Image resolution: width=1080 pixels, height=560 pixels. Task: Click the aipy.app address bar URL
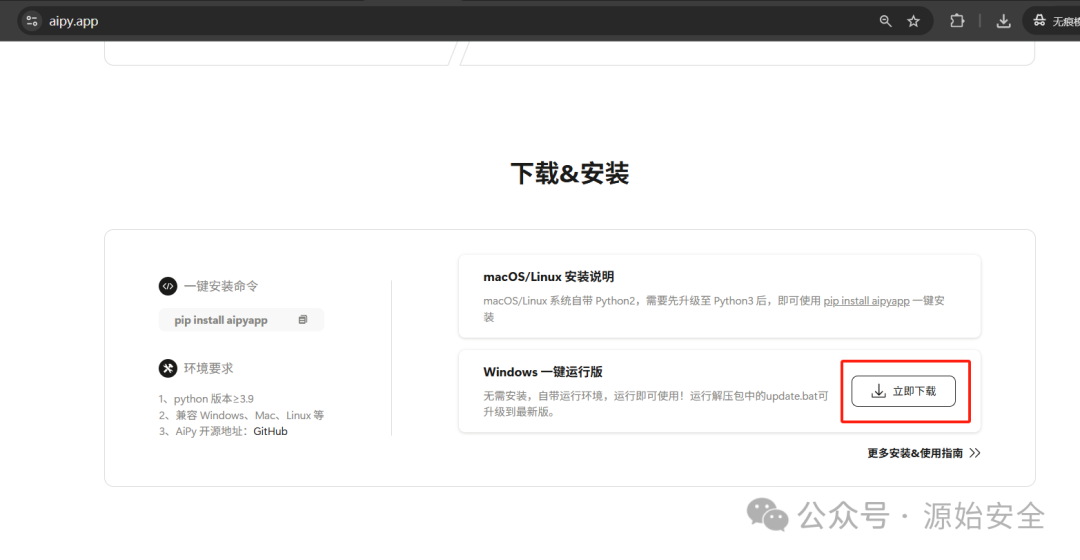coord(73,21)
